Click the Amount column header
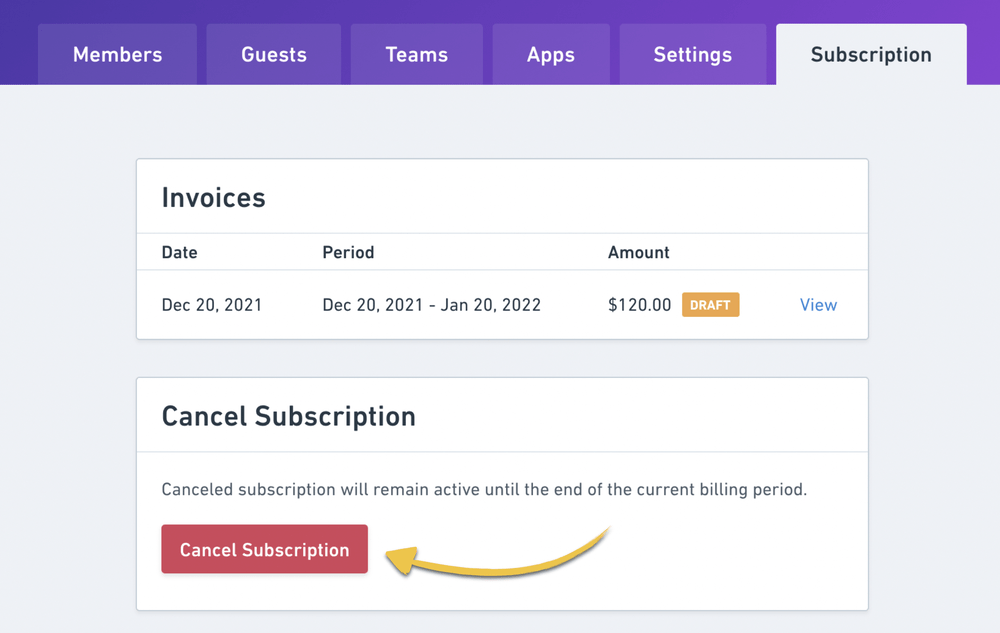 pyautogui.click(x=638, y=252)
